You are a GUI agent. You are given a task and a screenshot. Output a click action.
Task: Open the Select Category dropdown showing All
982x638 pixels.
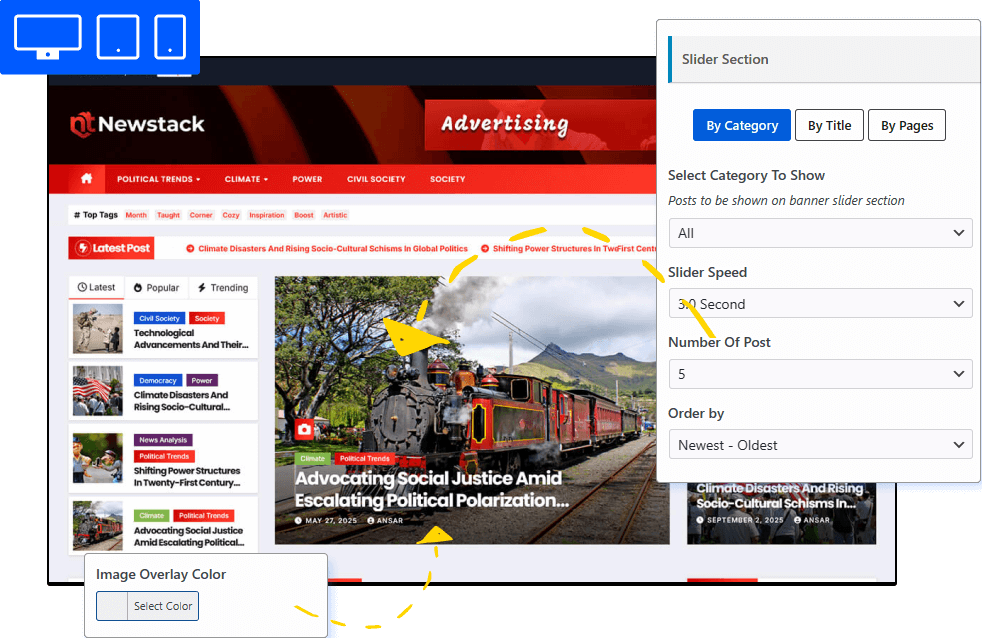pyautogui.click(x=820, y=233)
